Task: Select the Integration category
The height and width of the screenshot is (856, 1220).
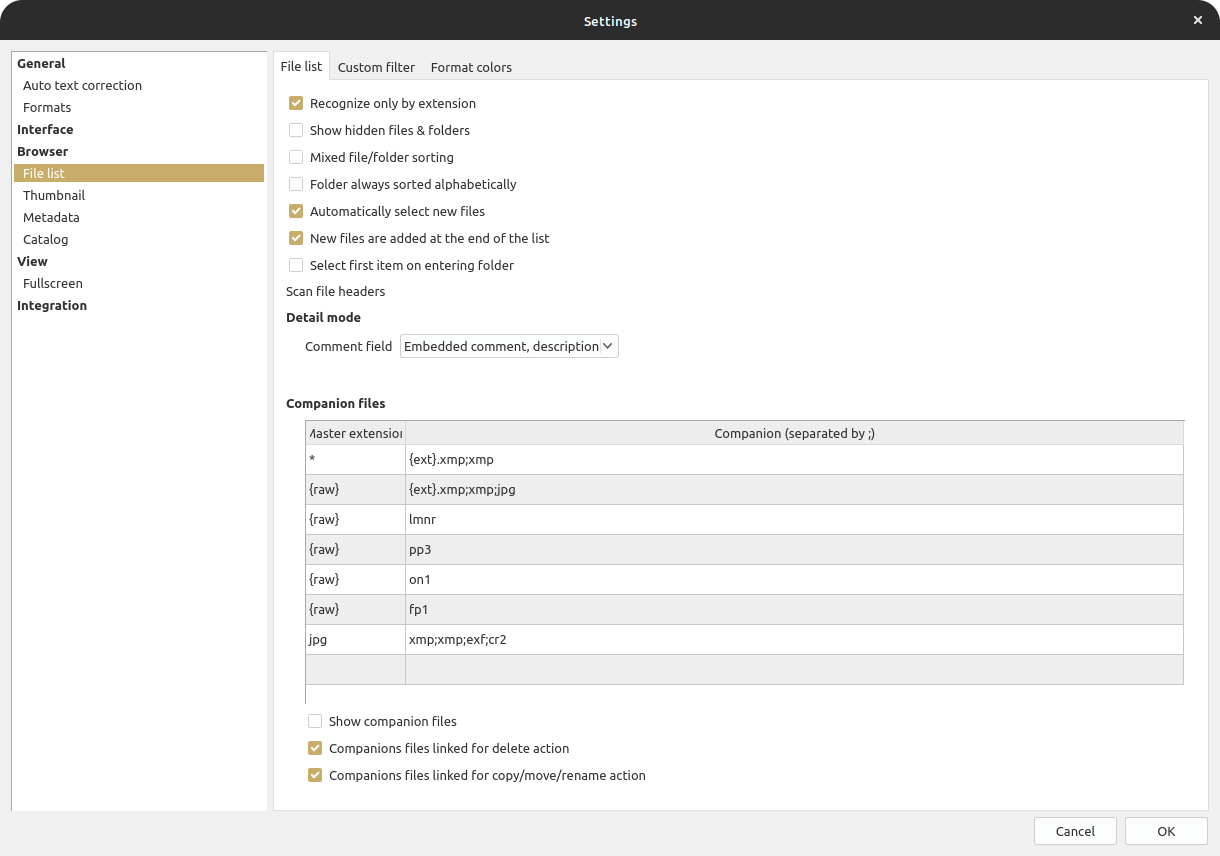Action: pos(52,305)
